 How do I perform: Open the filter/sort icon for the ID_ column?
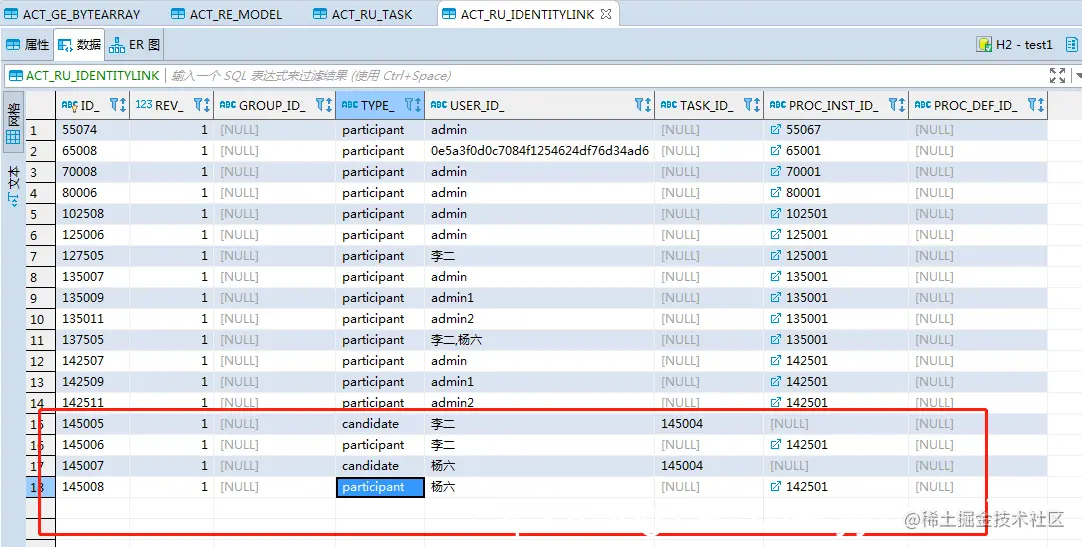click(x=118, y=105)
